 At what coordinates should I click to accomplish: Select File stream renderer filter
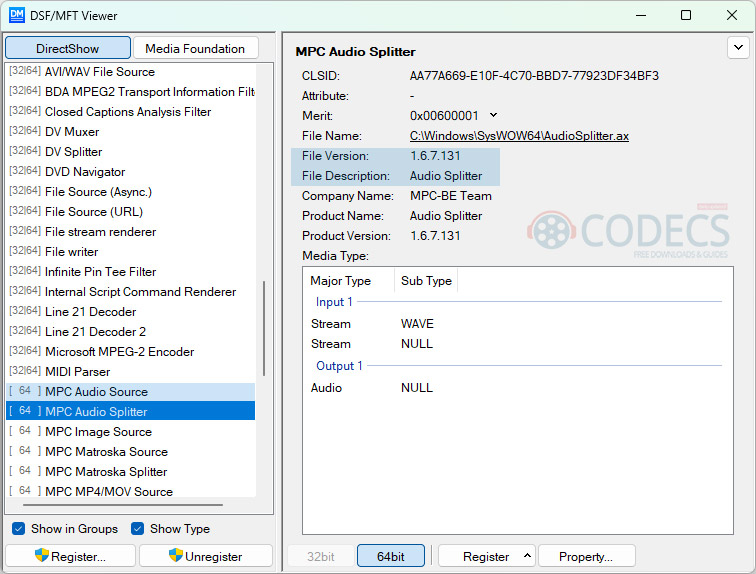tap(131, 232)
